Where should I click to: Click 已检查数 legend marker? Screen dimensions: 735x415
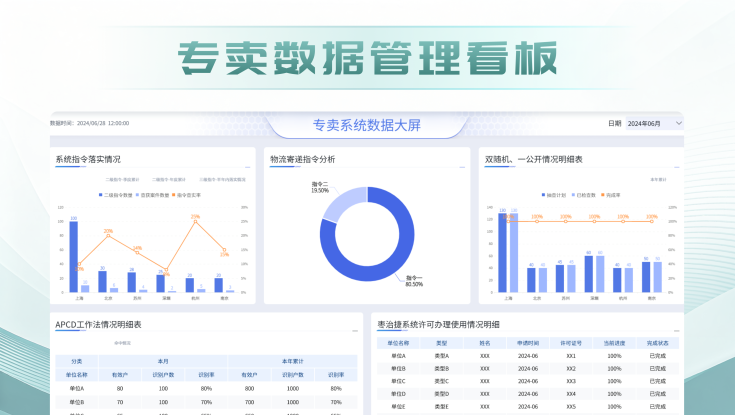[575, 194]
